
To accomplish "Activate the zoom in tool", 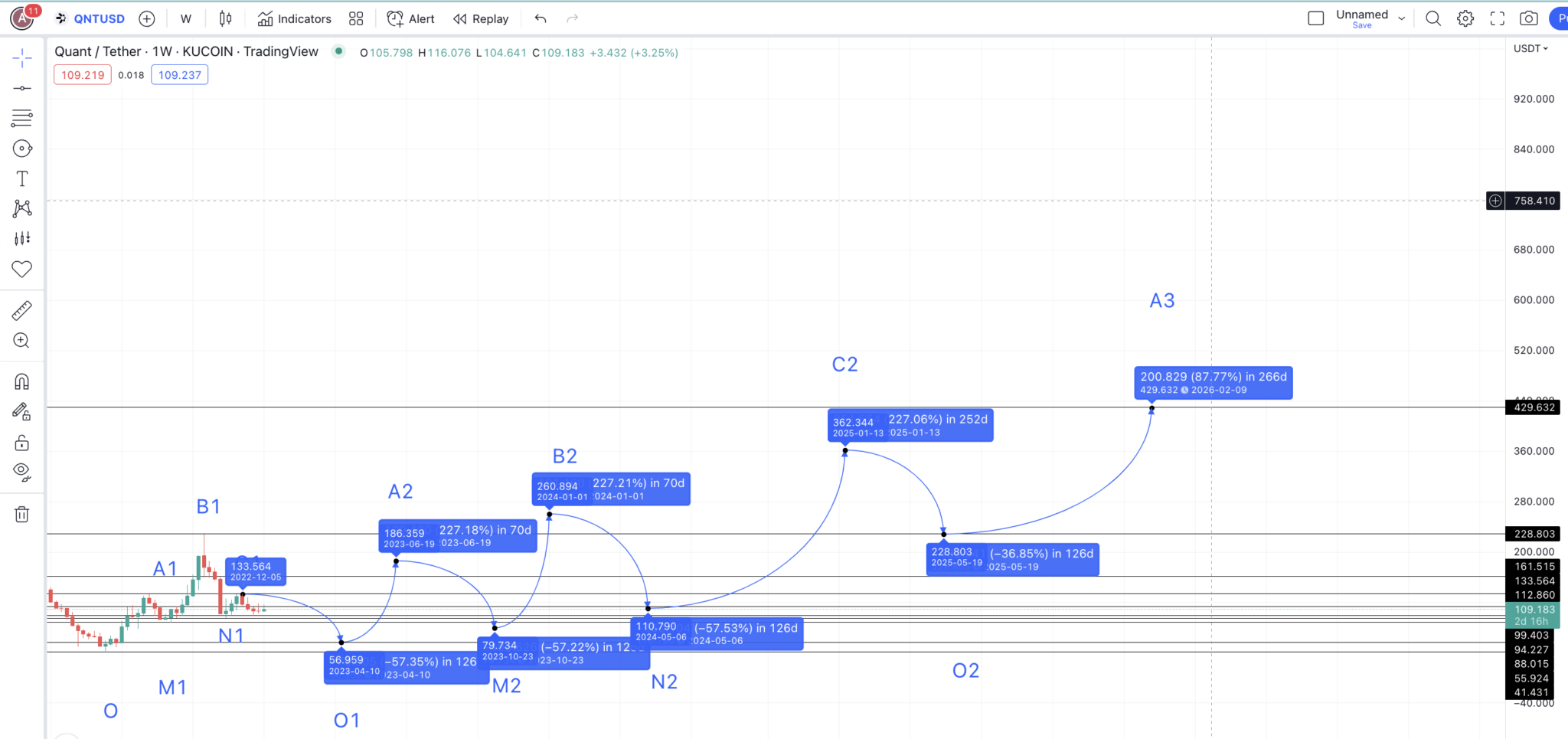I will point(22,341).
